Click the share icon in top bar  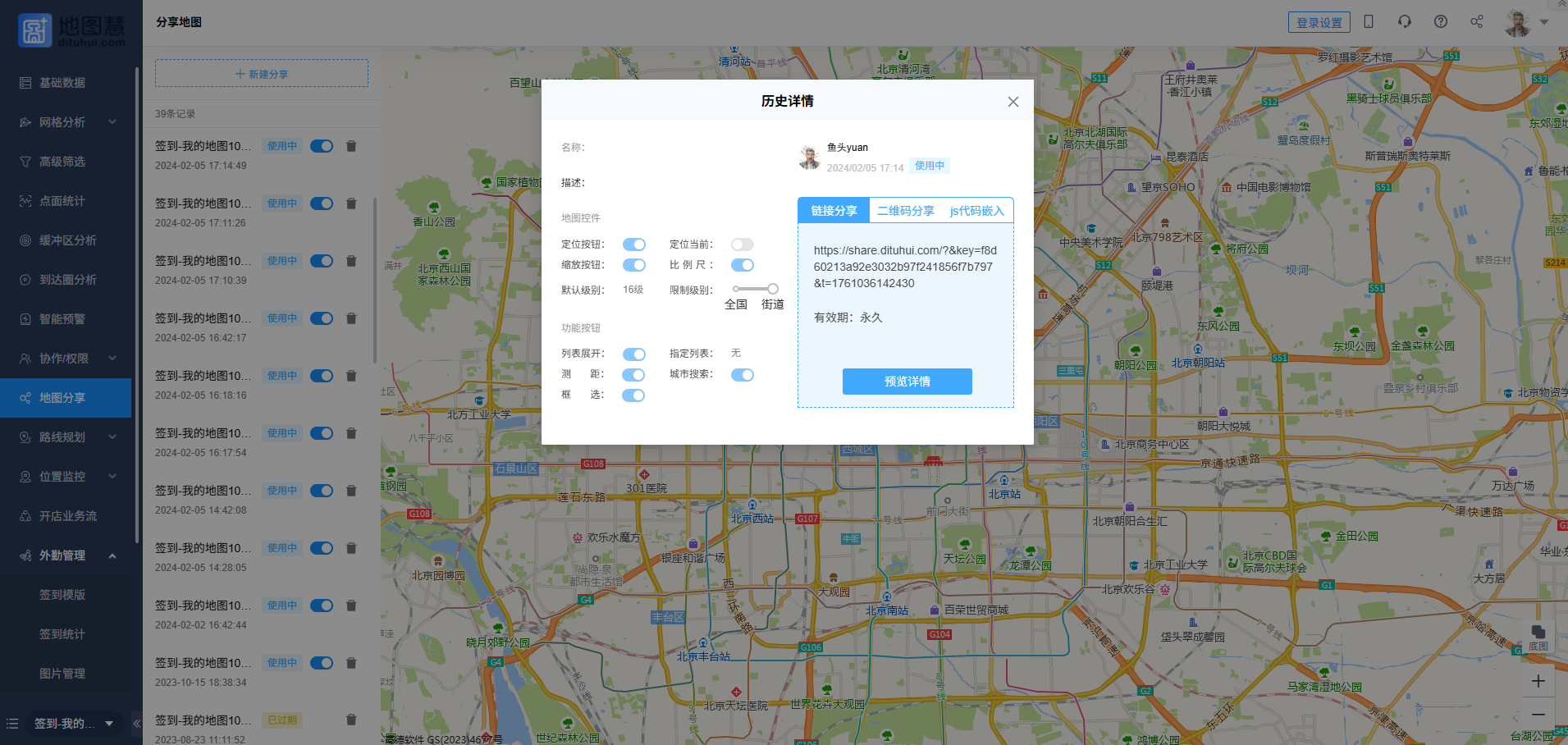[x=1477, y=22]
